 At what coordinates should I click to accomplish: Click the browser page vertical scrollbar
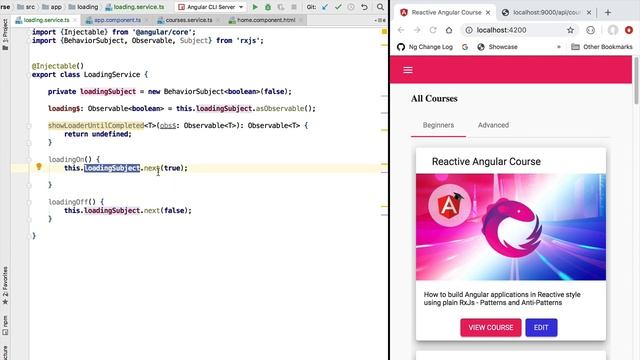point(636,80)
